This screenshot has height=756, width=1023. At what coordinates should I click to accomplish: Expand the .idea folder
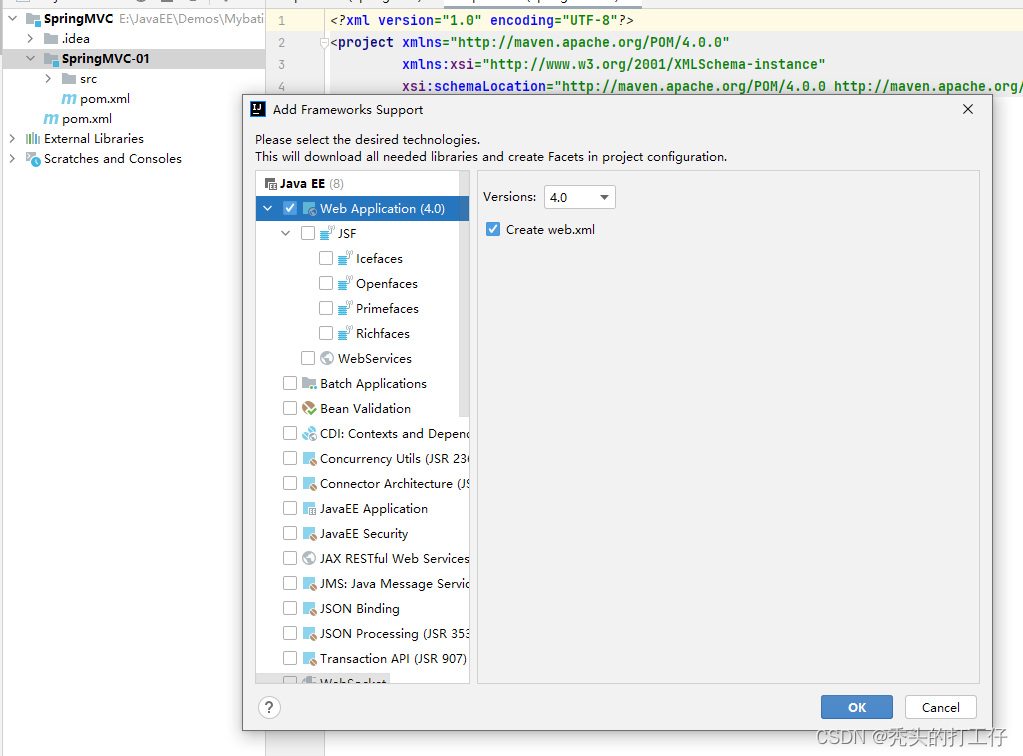tap(30, 38)
